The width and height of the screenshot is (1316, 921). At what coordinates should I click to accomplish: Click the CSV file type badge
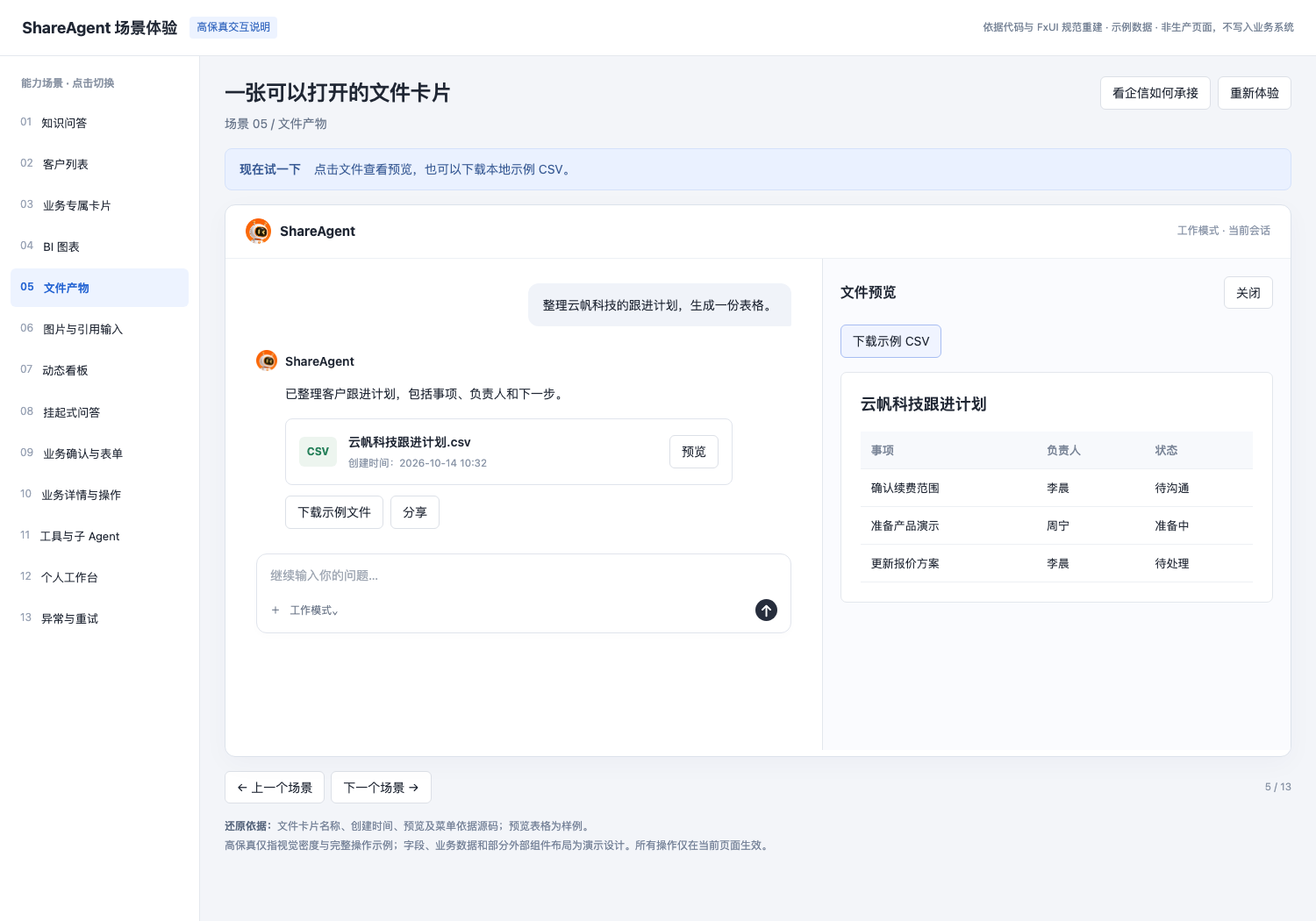point(318,451)
